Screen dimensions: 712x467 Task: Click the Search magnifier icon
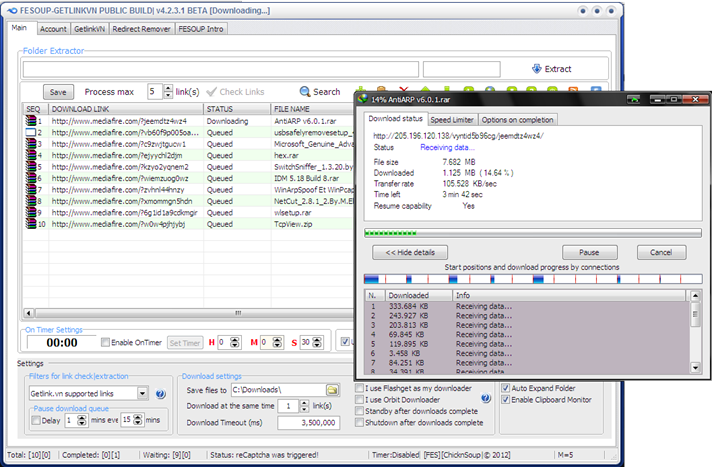pyautogui.click(x=305, y=92)
